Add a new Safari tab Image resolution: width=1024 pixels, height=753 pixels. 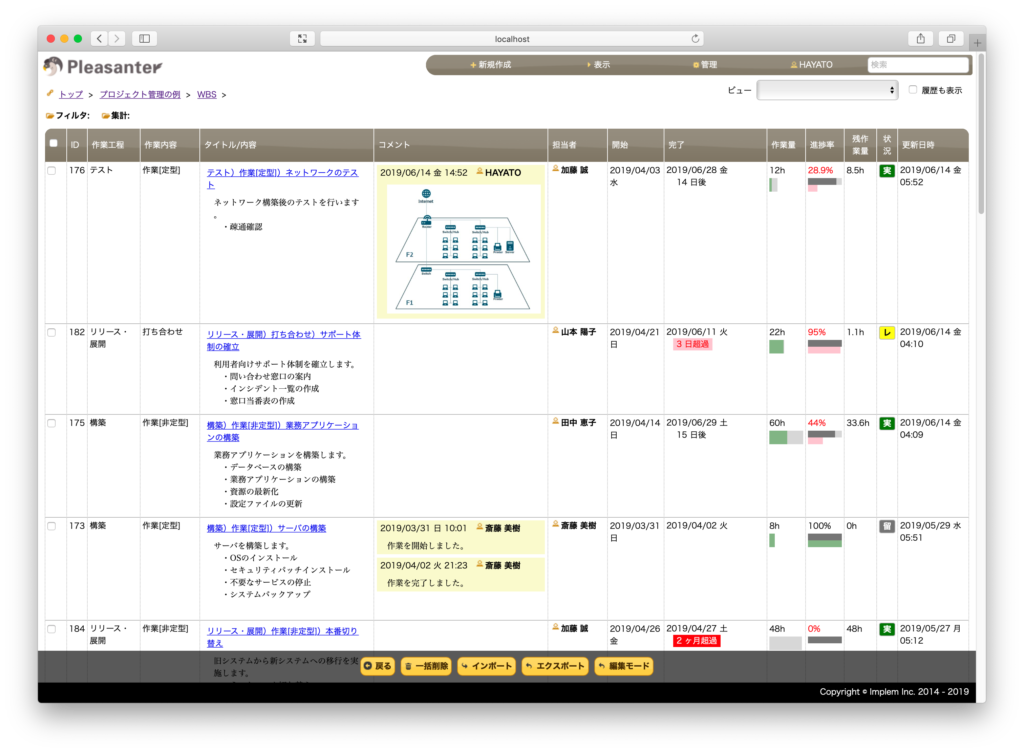coord(977,43)
